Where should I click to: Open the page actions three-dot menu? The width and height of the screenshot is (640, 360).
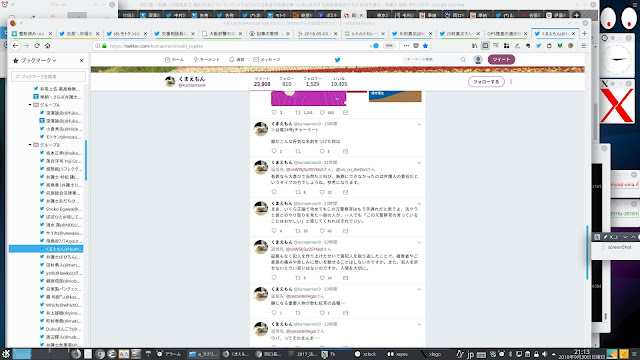click(406, 46)
